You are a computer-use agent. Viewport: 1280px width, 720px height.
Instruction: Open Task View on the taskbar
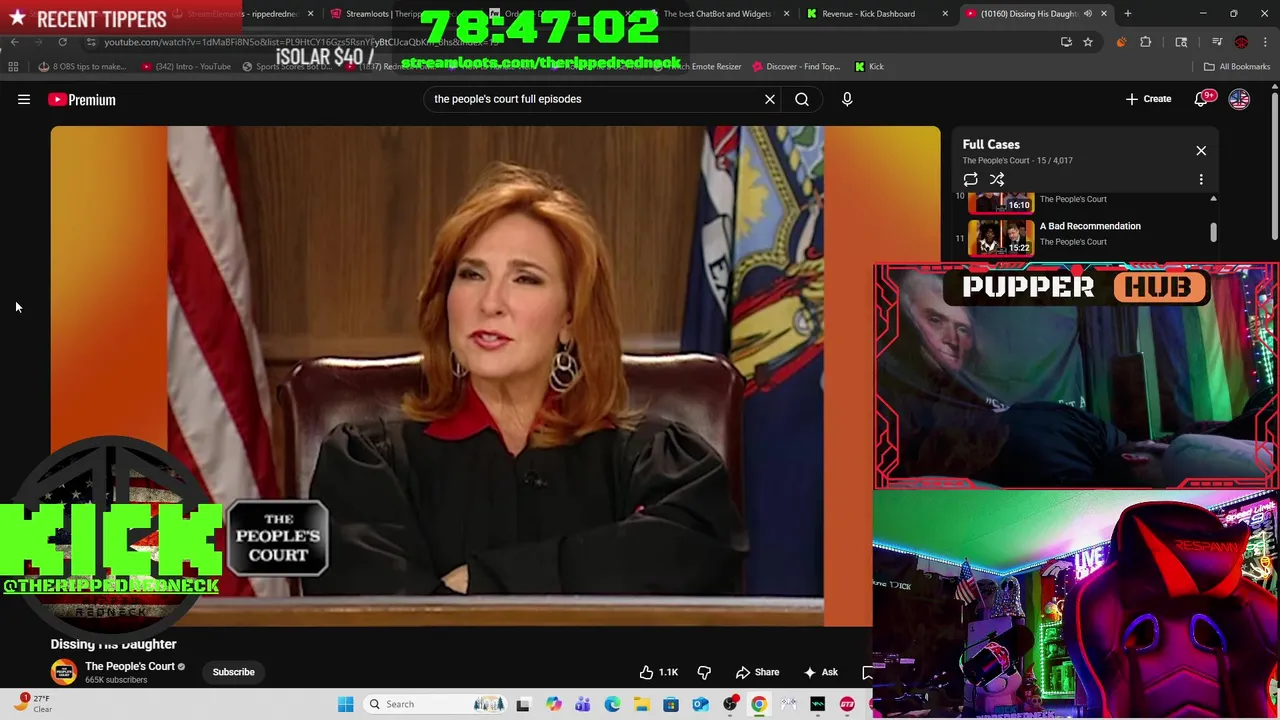tap(523, 704)
